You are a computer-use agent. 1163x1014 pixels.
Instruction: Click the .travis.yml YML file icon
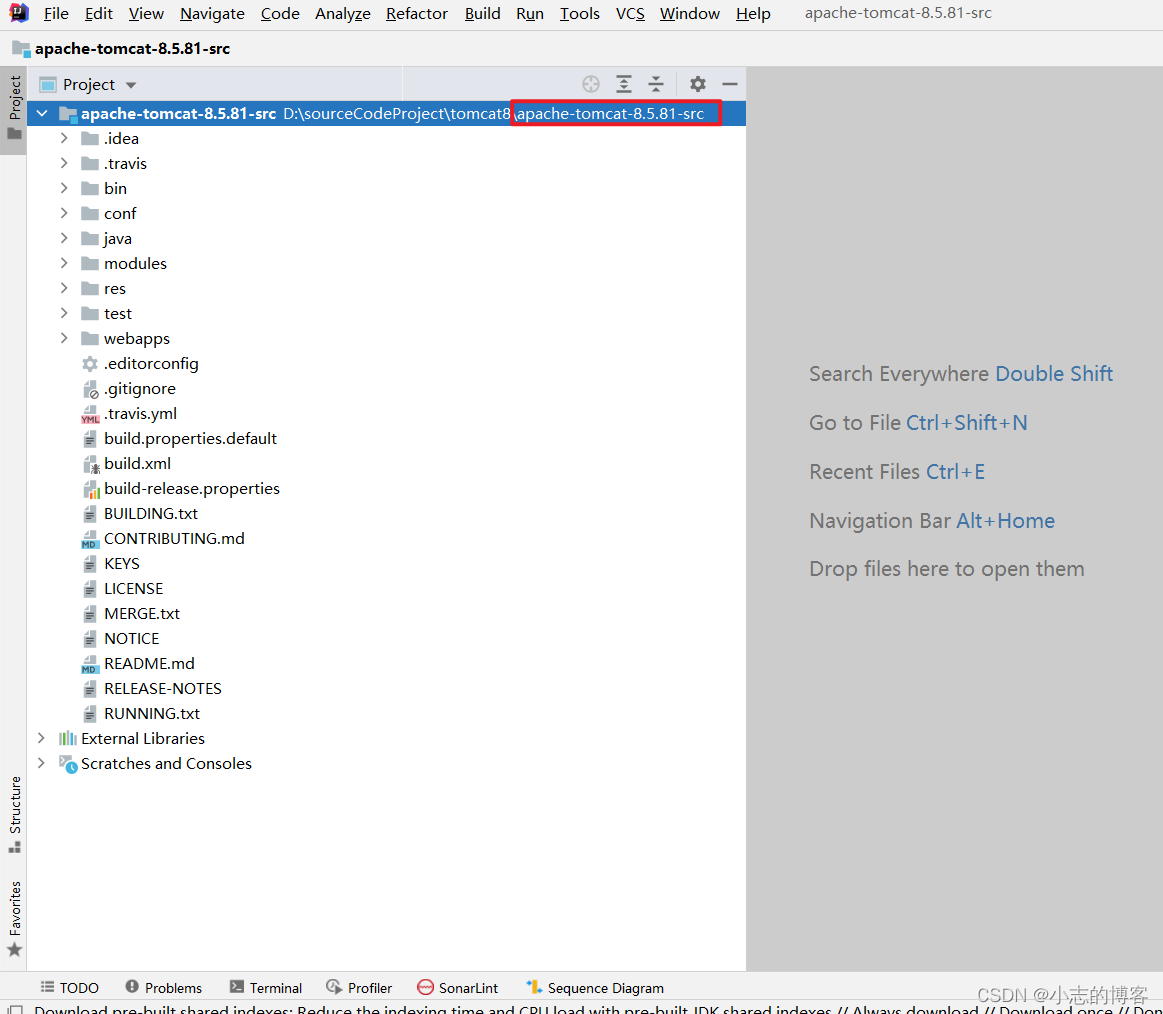click(x=90, y=414)
